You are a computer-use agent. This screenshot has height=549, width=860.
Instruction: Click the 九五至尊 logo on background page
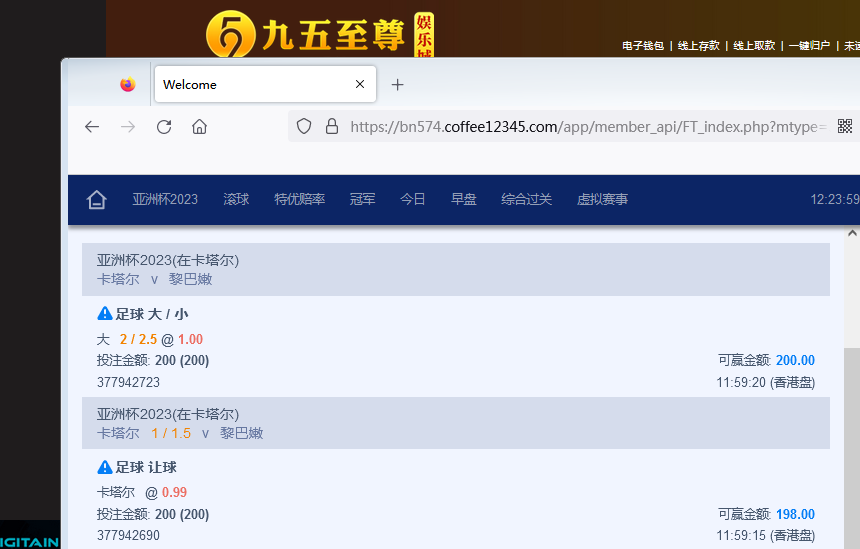(x=320, y=34)
